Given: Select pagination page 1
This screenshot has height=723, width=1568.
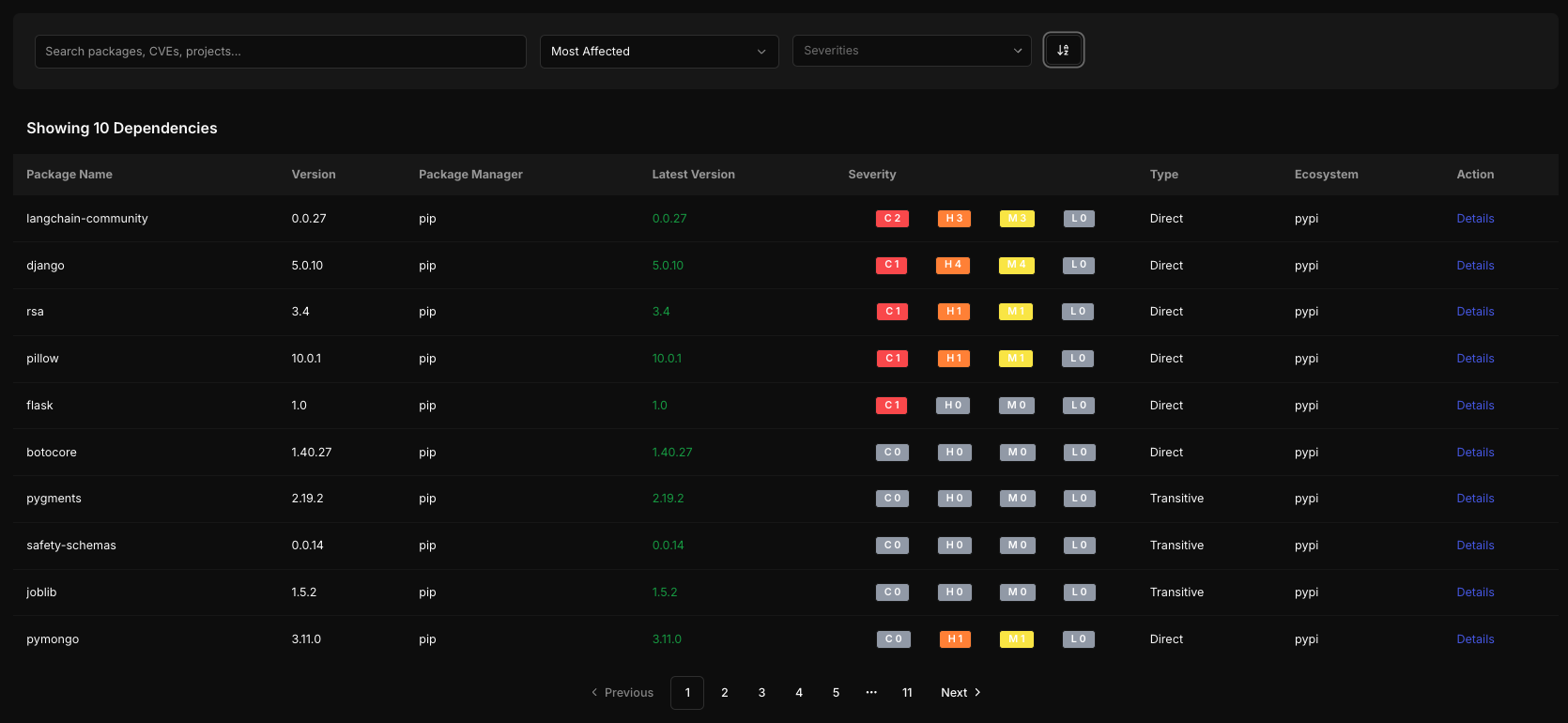Looking at the screenshot, I should pyautogui.click(x=687, y=693).
